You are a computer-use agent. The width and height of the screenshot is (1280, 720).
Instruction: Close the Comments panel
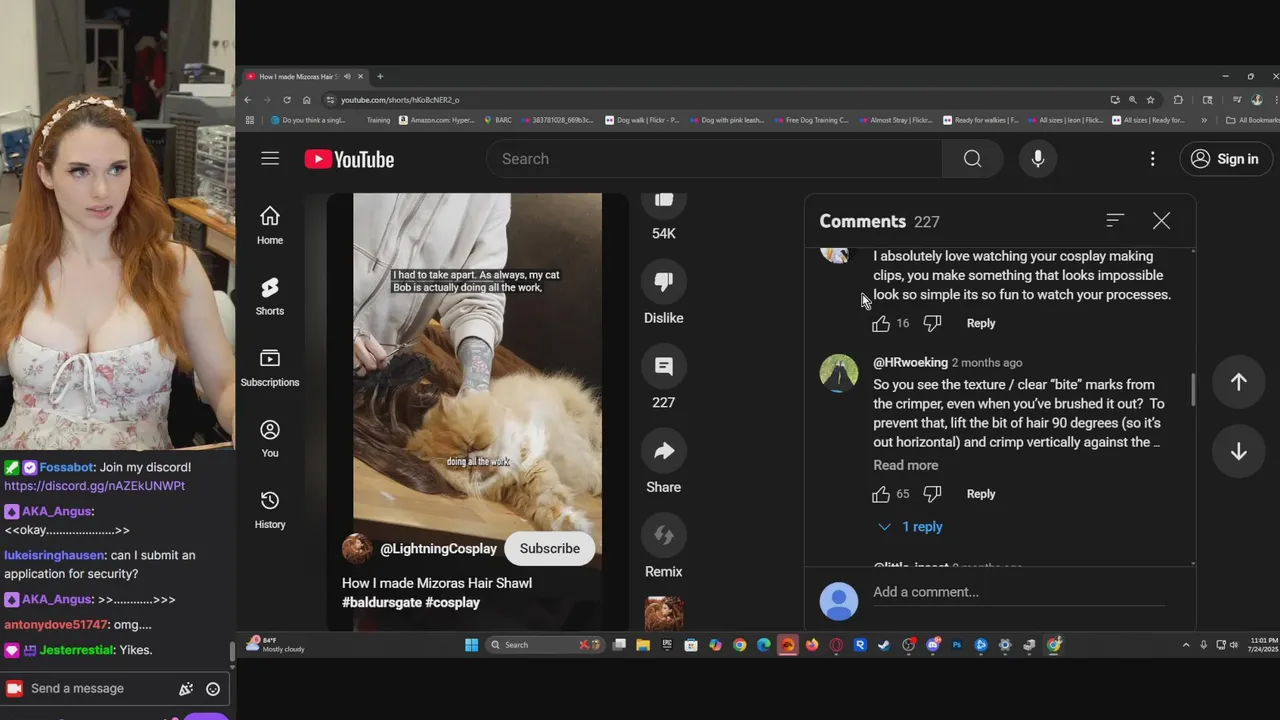pos(1161,221)
